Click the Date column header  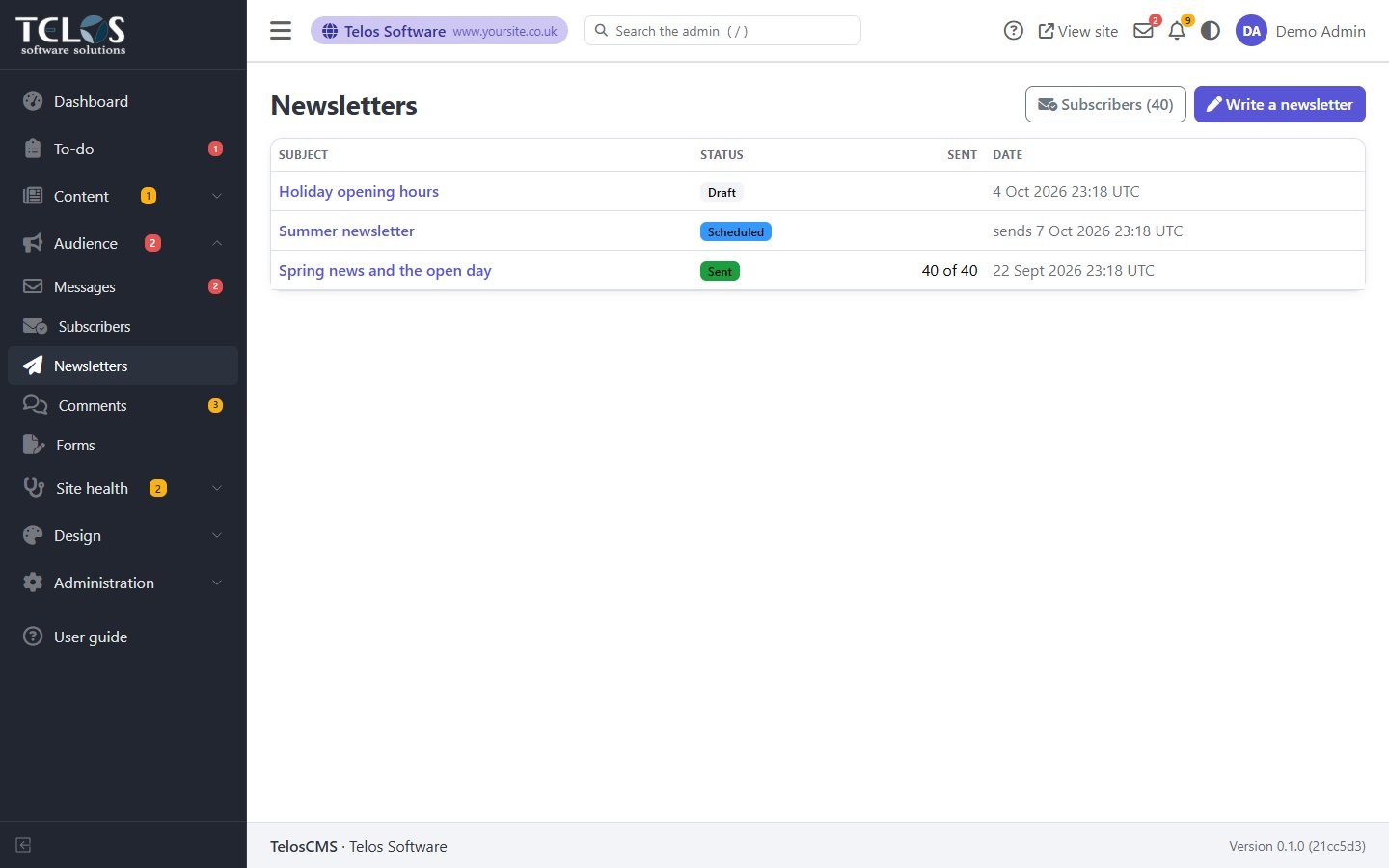point(1008,154)
